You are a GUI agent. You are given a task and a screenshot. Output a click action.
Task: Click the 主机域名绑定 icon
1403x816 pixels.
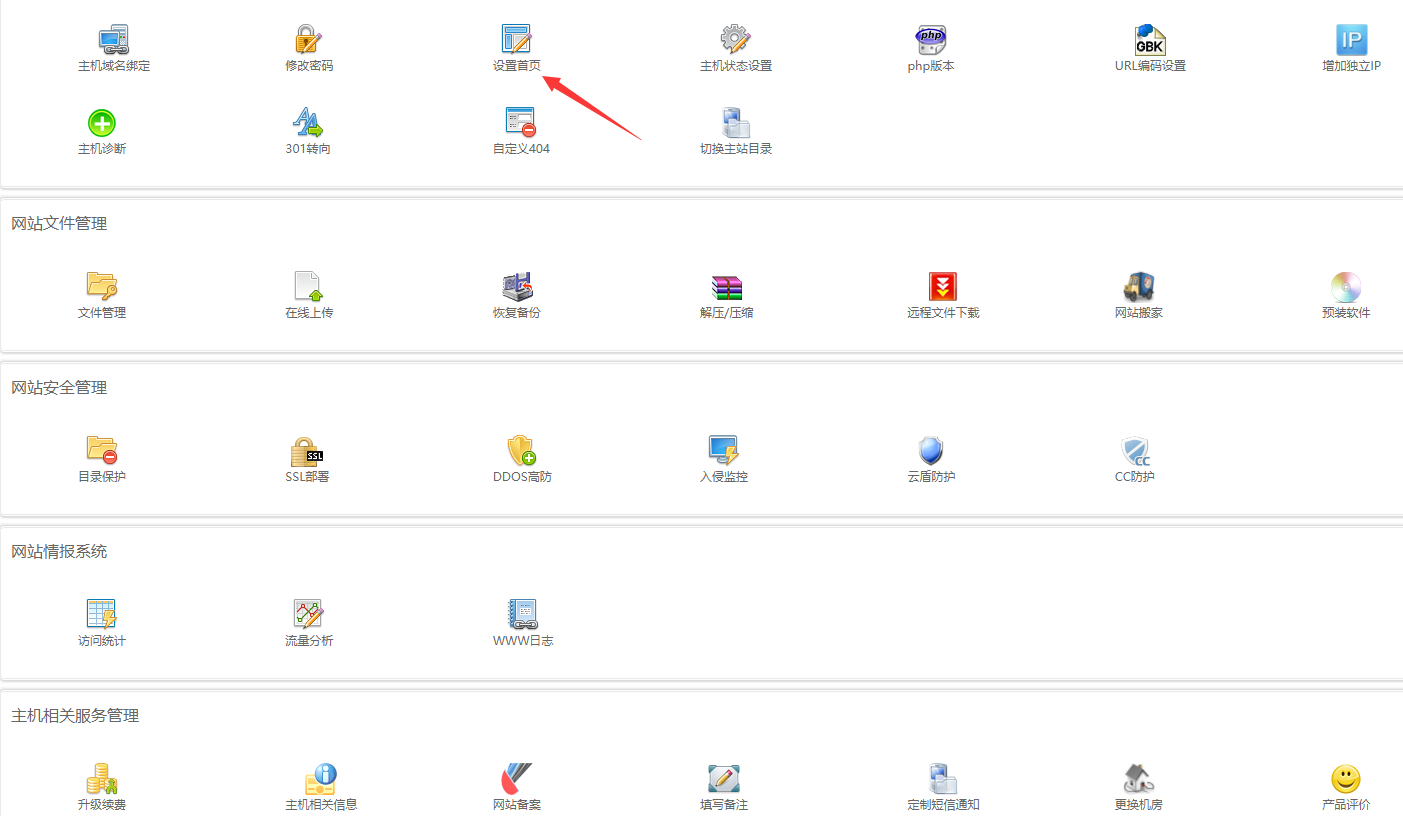(113, 40)
